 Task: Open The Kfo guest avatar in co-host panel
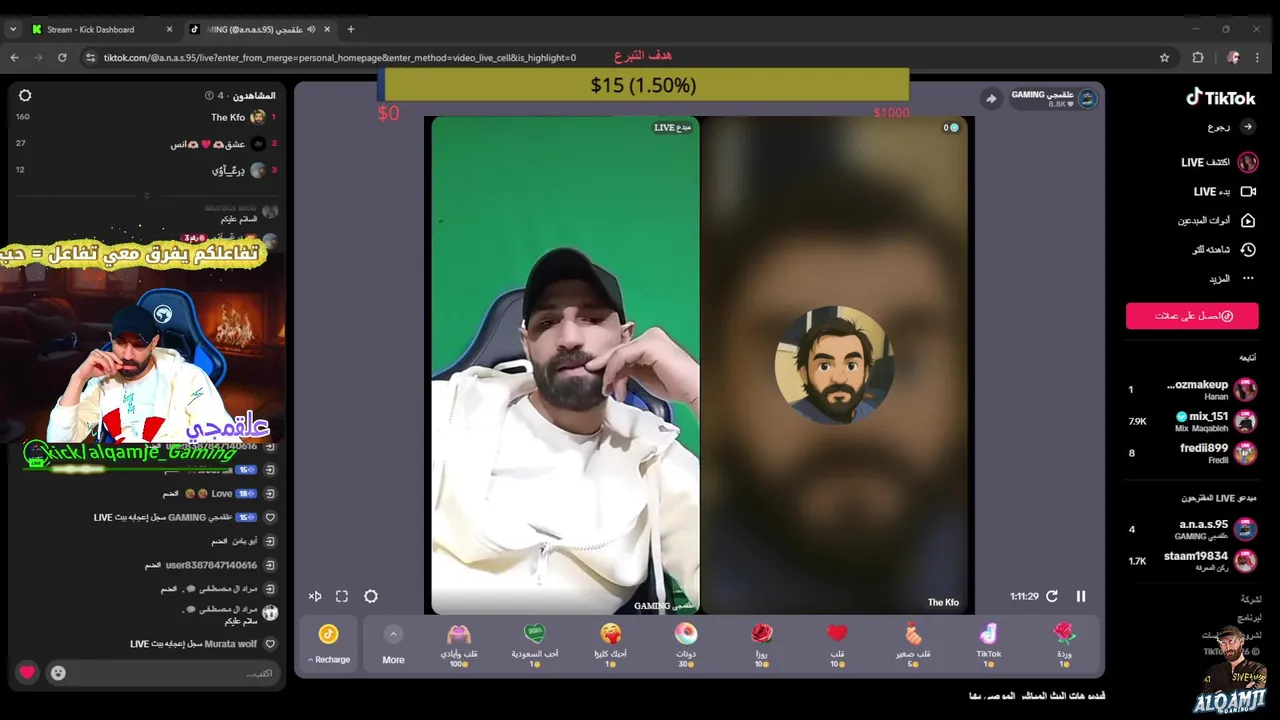(834, 365)
